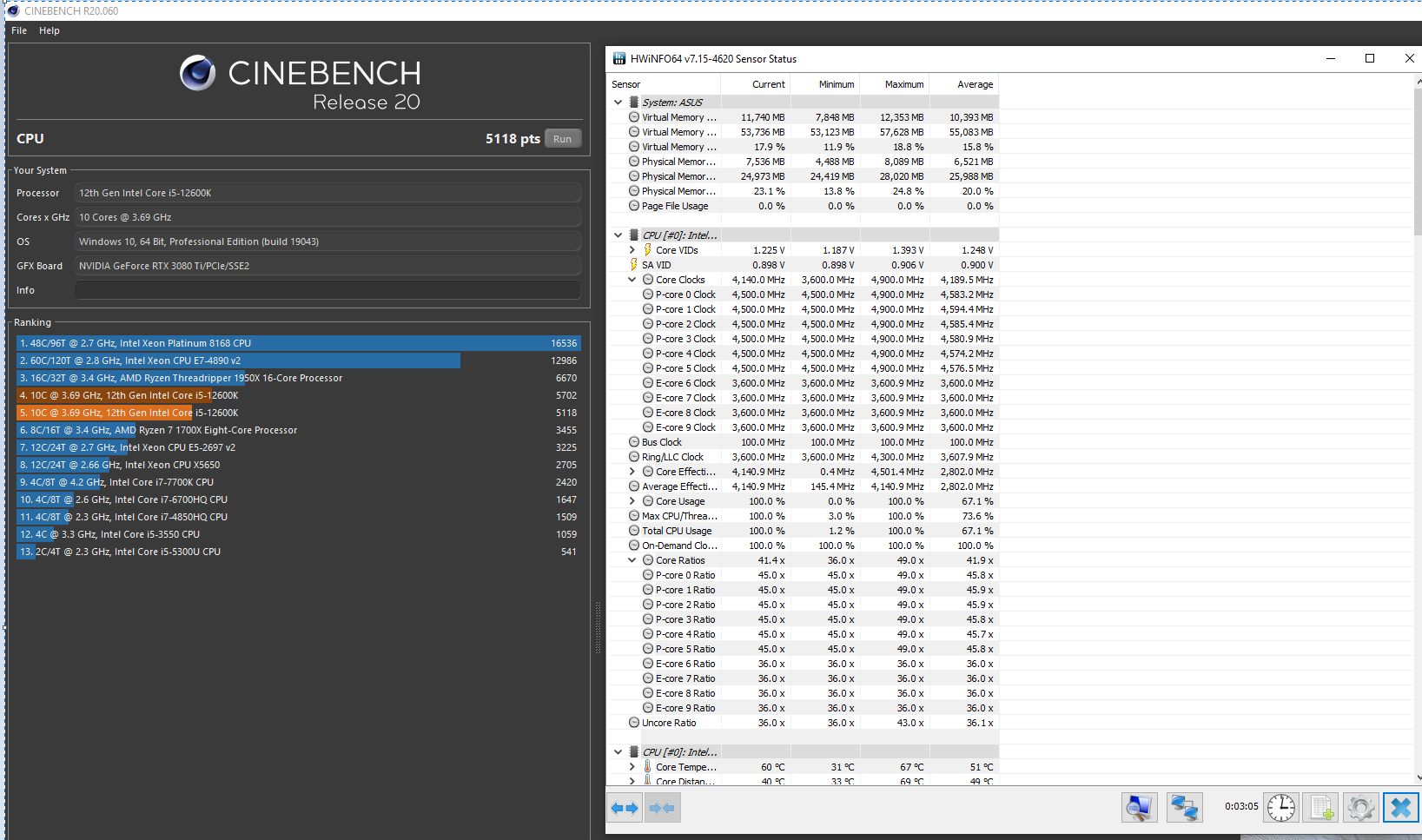This screenshot has height=840, width=1422.
Task: Click the SA VID lightning bolt icon
Action: click(634, 265)
